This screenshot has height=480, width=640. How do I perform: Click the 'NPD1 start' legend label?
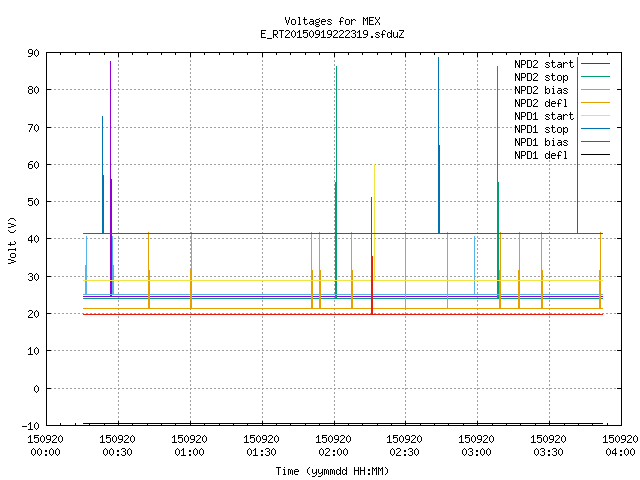(x=544, y=116)
